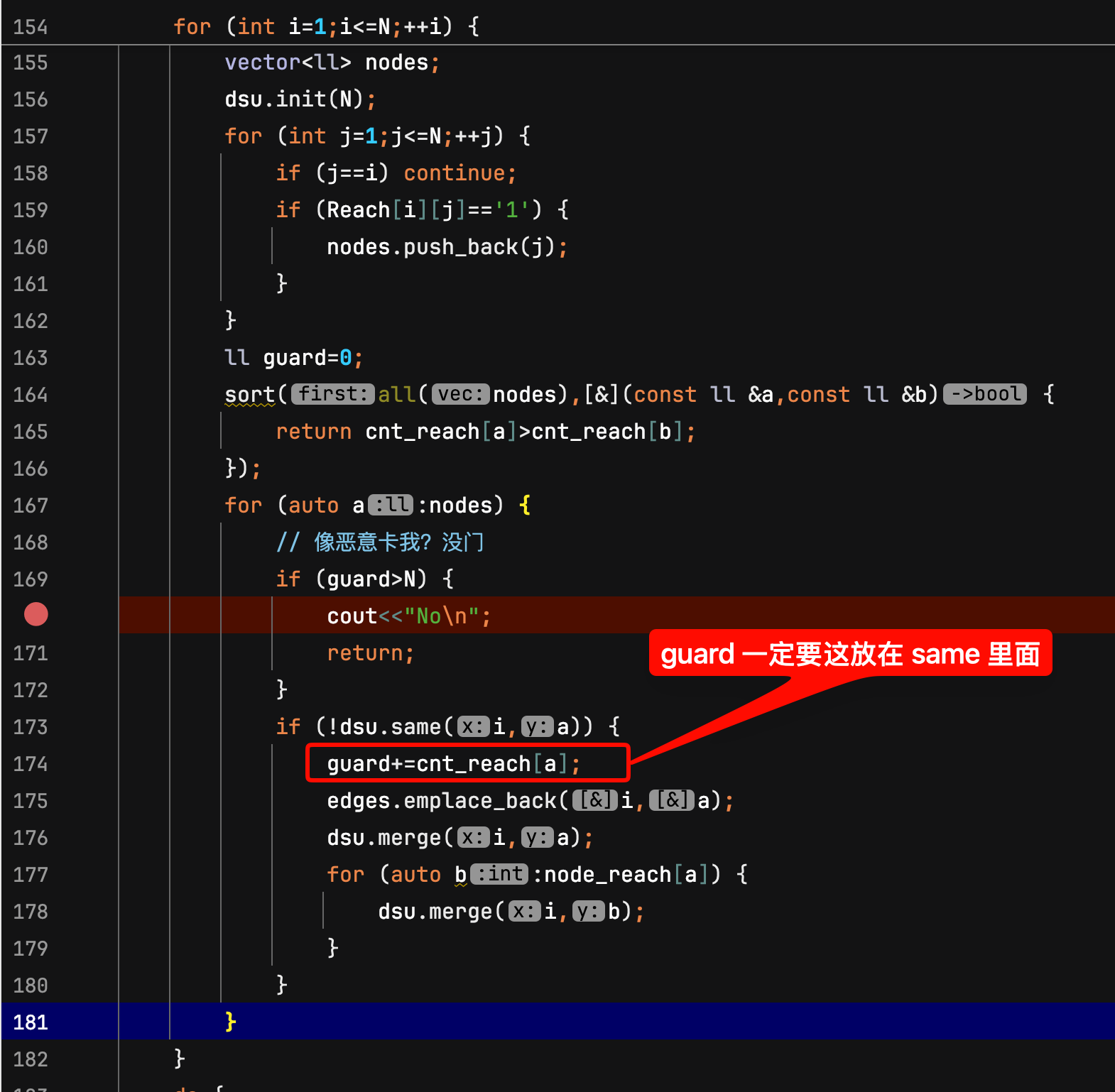Image resolution: width=1115 pixels, height=1092 pixels.
Task: Place the cursor on dsu.init(N) call
Action: coord(298,99)
